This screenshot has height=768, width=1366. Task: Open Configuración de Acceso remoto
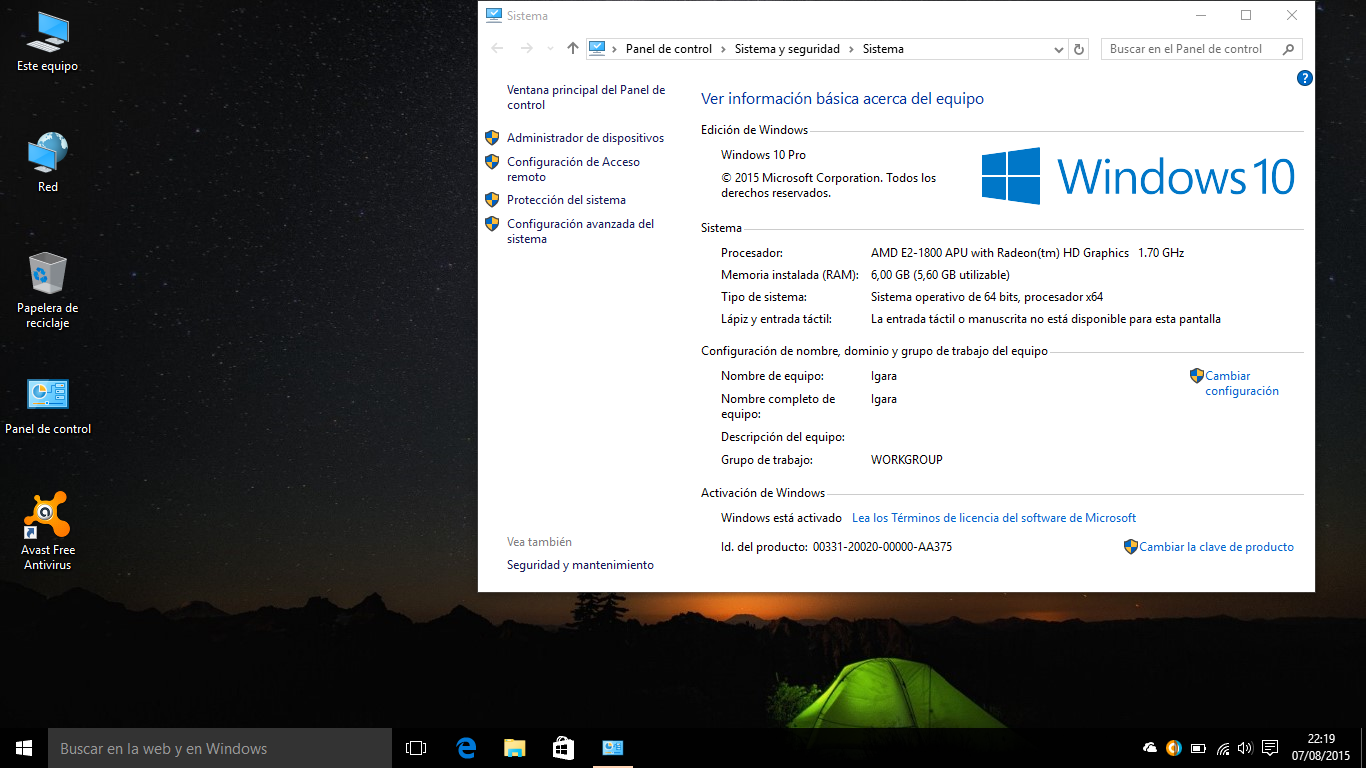[x=573, y=169]
